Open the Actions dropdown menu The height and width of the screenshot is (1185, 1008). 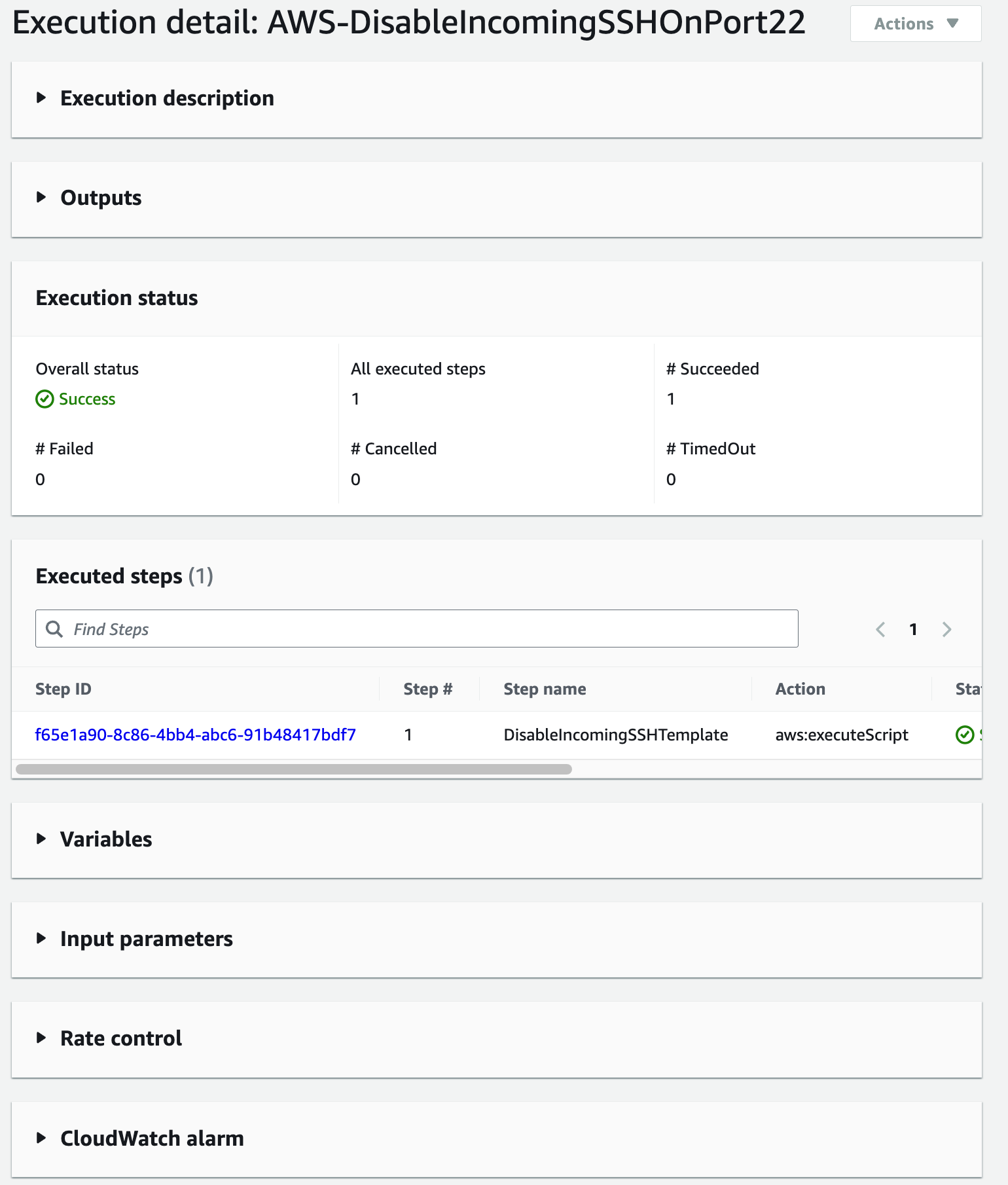point(915,24)
